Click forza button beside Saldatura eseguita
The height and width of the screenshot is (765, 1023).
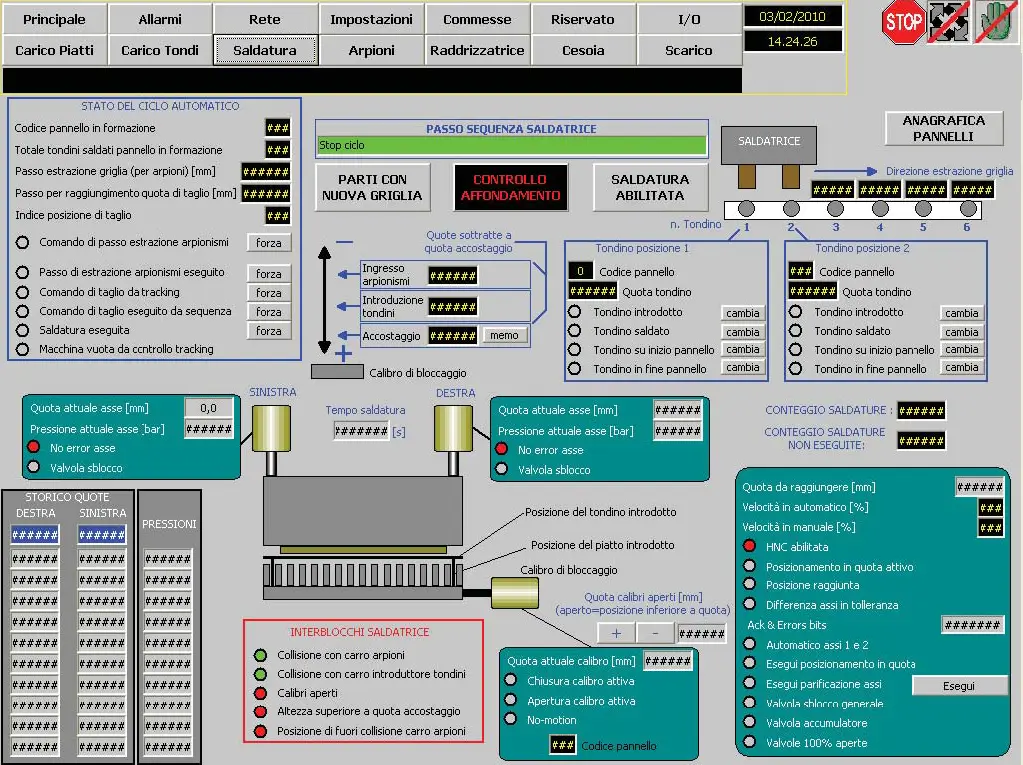268,330
